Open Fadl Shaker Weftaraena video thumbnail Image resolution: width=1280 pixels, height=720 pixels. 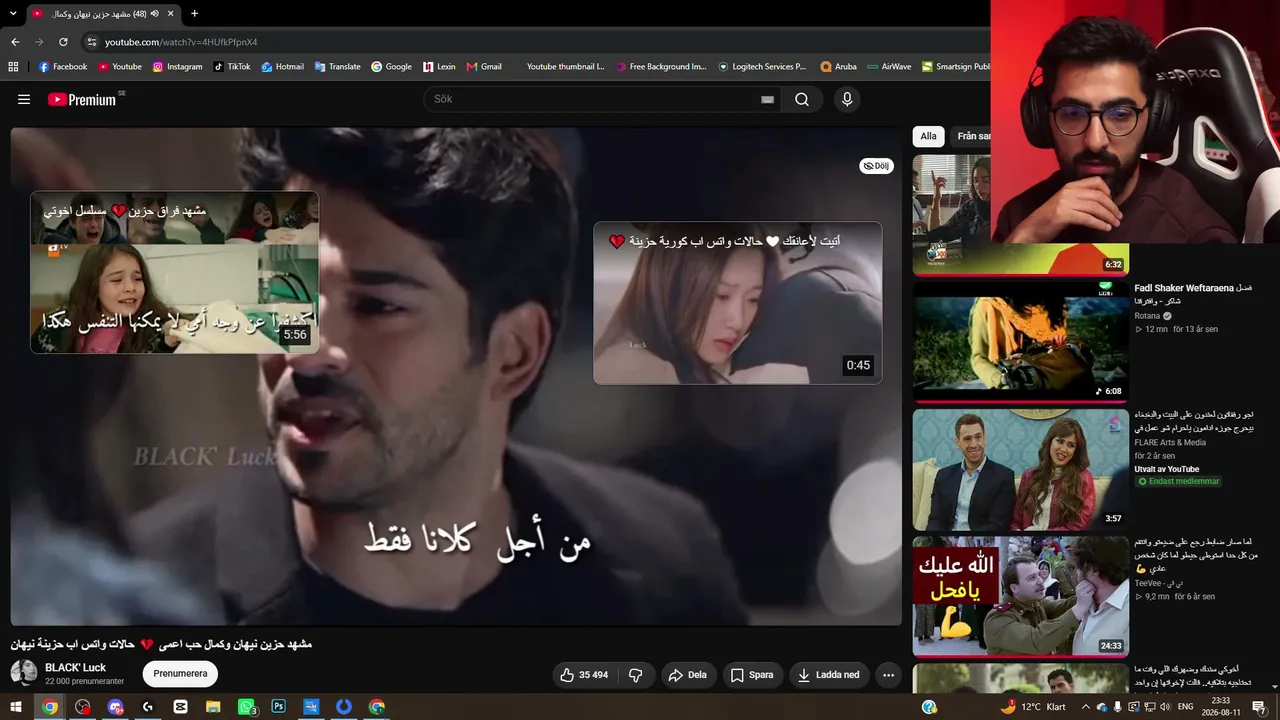coord(1020,341)
